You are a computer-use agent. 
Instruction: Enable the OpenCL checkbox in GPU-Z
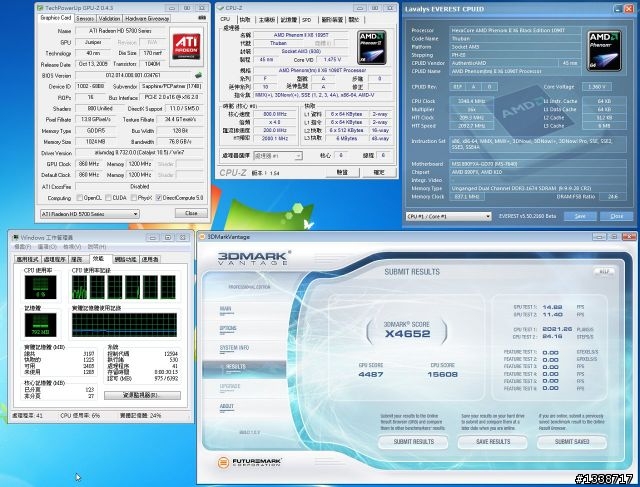pos(80,198)
